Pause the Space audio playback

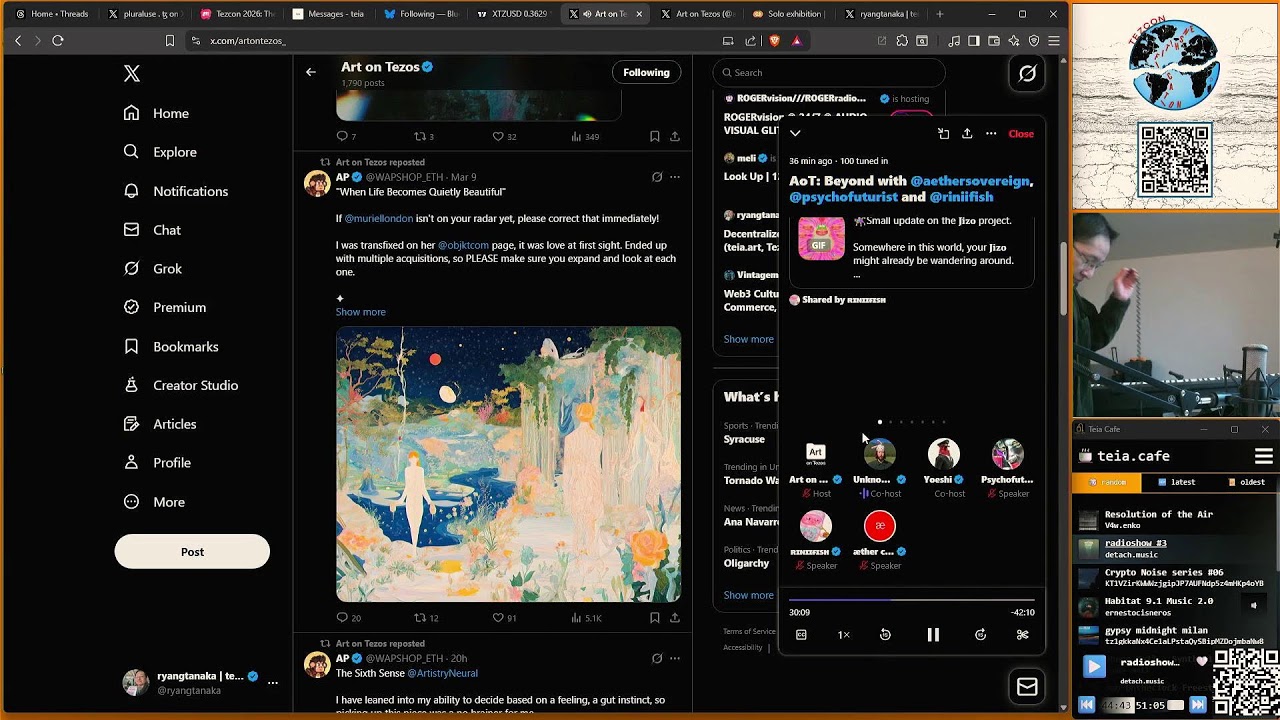933,635
